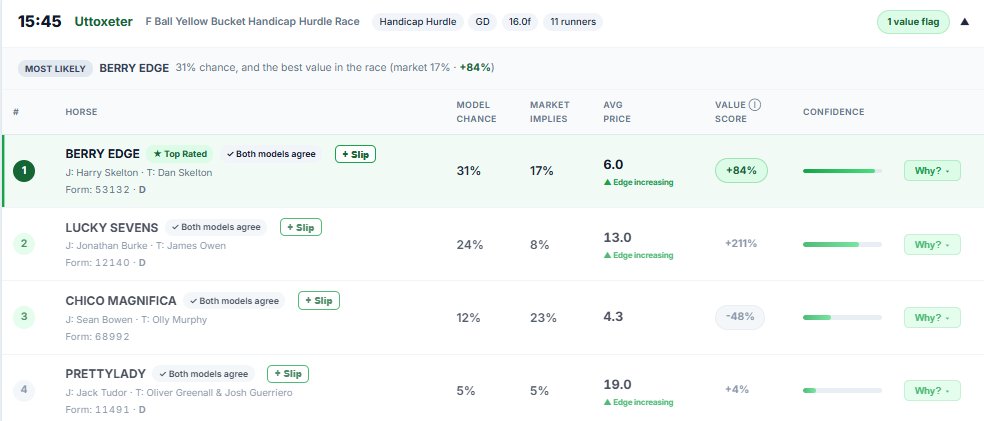Select the CHICO MAGNIFICA horse name
The width and height of the screenshot is (984, 421).
121,301
